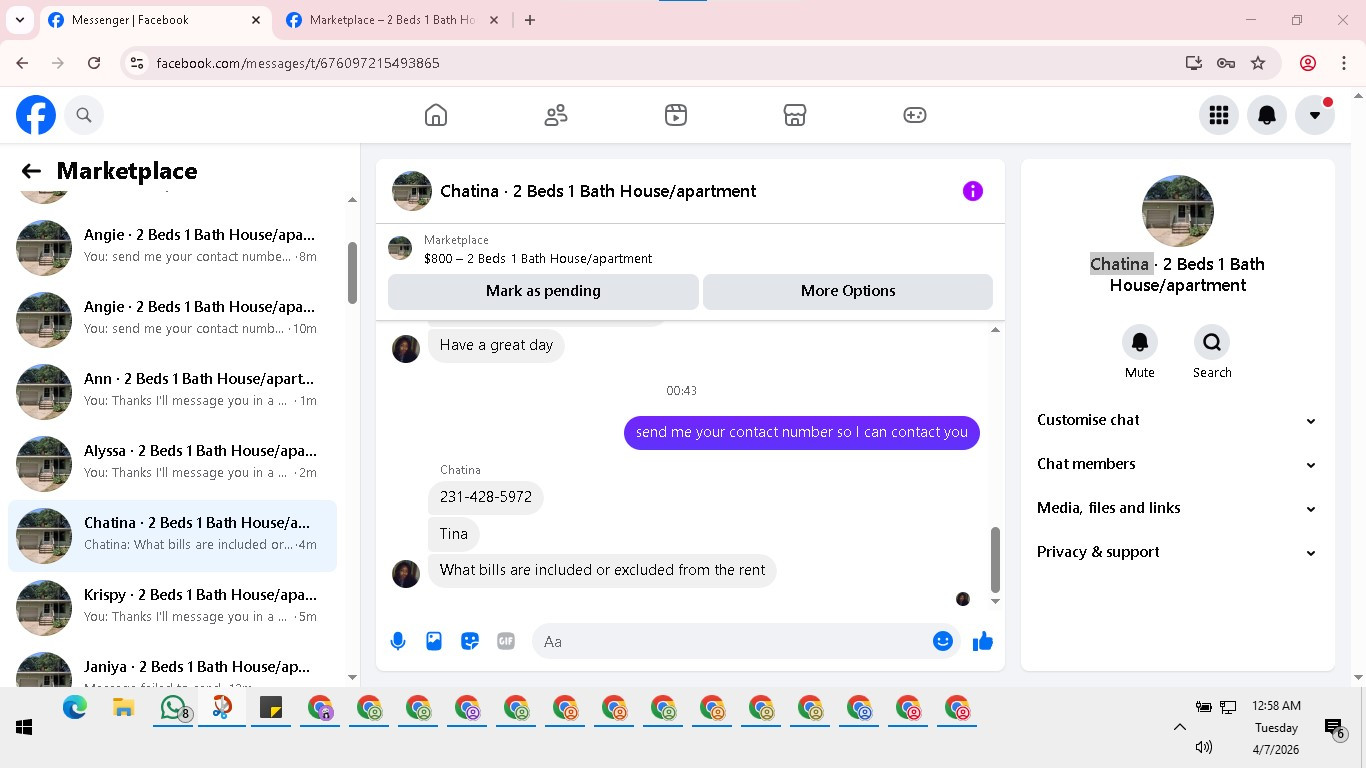The image size is (1366, 768).
Task: Open Marketplace storefront icon in top navigation
Action: pyautogui.click(x=795, y=115)
